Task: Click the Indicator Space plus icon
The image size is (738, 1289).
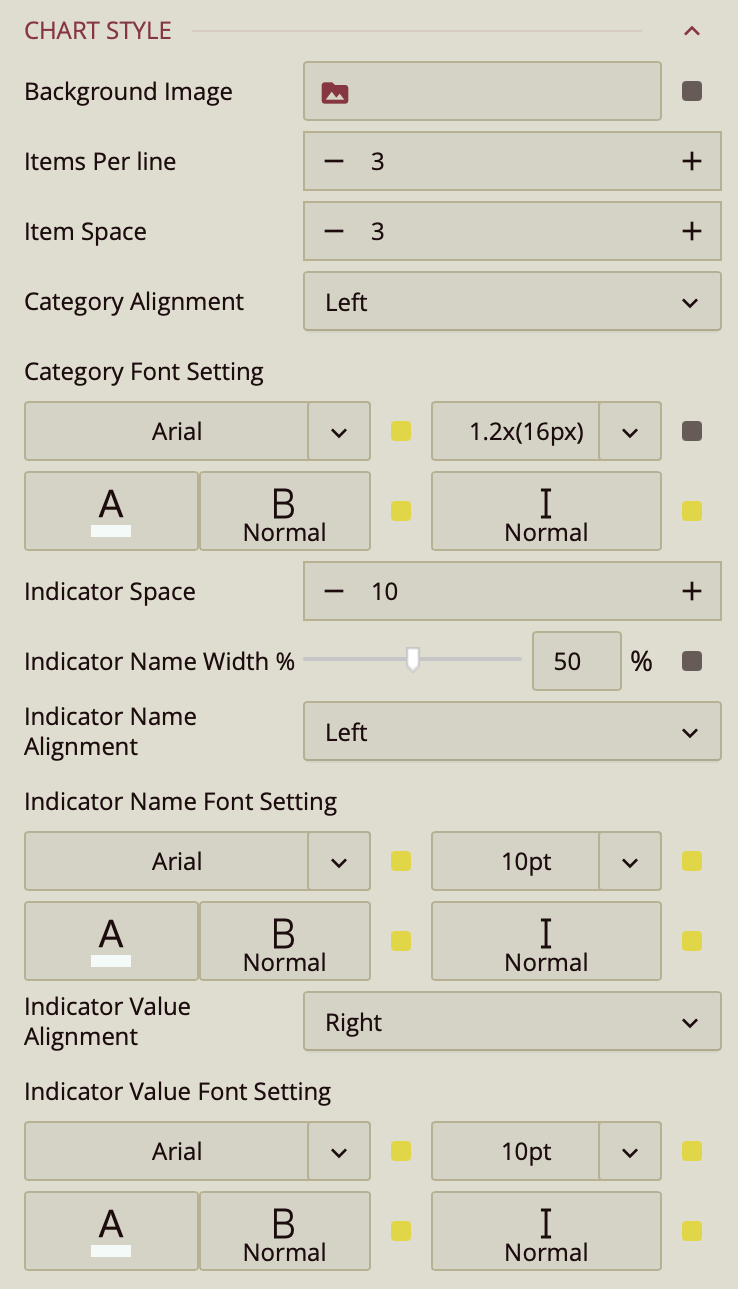Action: tap(691, 591)
